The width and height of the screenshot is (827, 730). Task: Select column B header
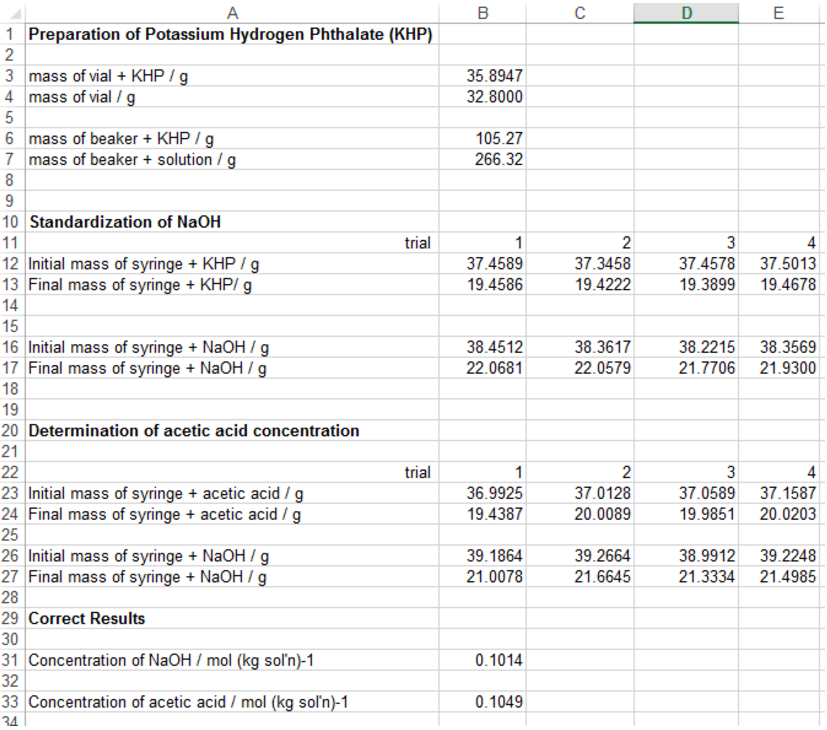point(484,13)
